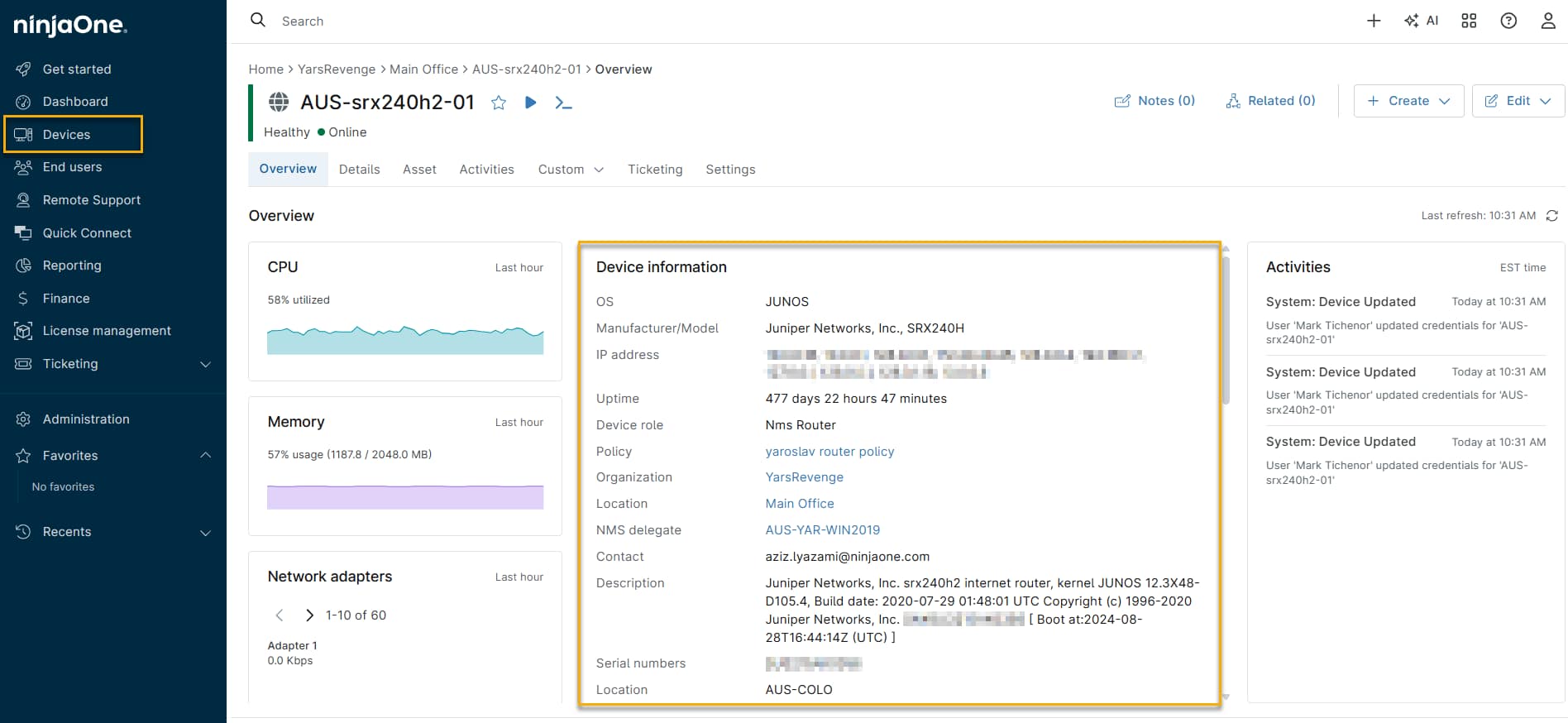This screenshot has height=723, width=1568.
Task: Switch to the Activities tab
Action: tap(486, 170)
